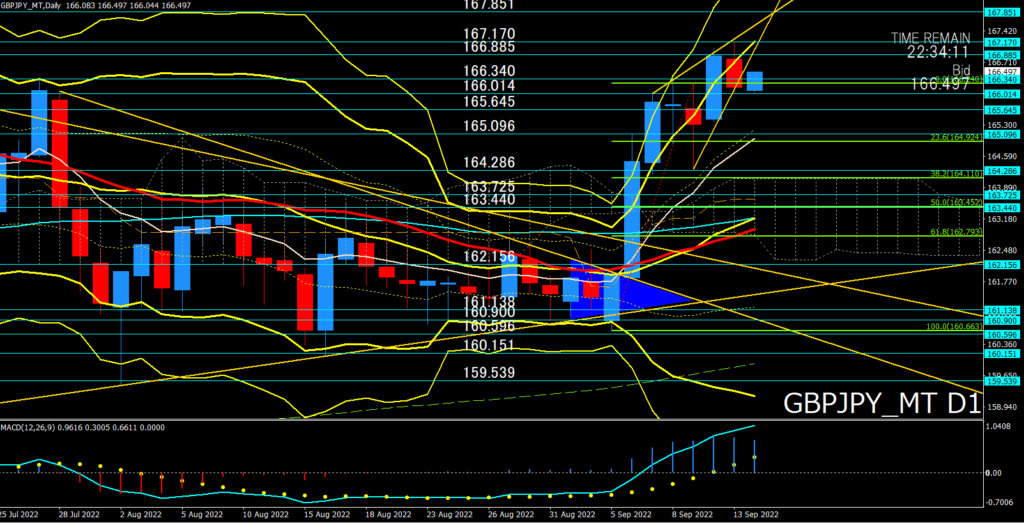Select the MACD scale value 0.00
Image resolution: width=1024 pixels, height=523 pixels.
[x=995, y=472]
